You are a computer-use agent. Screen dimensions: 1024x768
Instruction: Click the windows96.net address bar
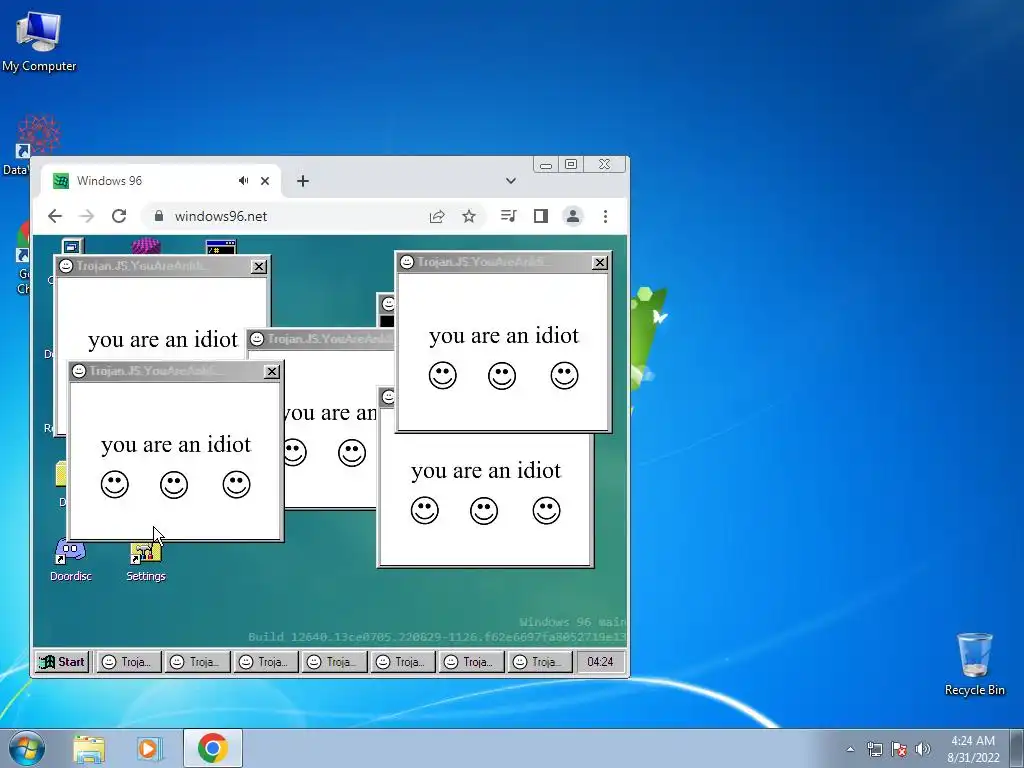coord(287,216)
